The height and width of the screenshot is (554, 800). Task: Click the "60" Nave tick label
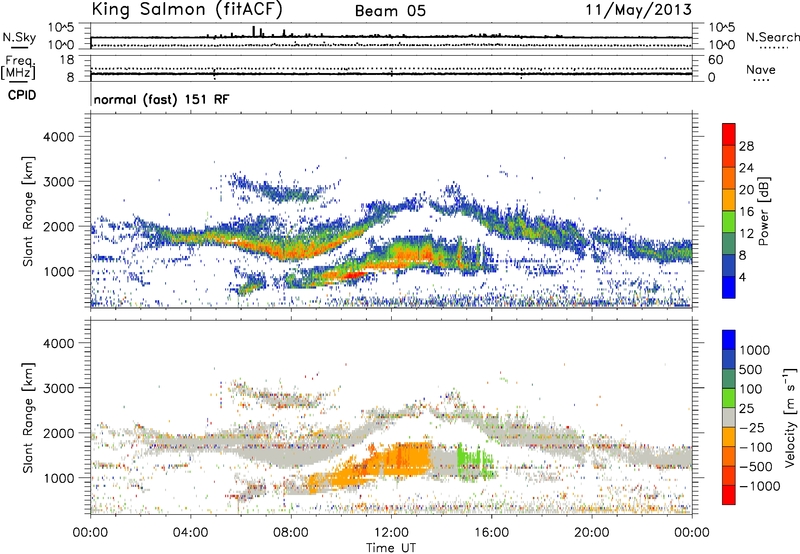click(x=715, y=60)
